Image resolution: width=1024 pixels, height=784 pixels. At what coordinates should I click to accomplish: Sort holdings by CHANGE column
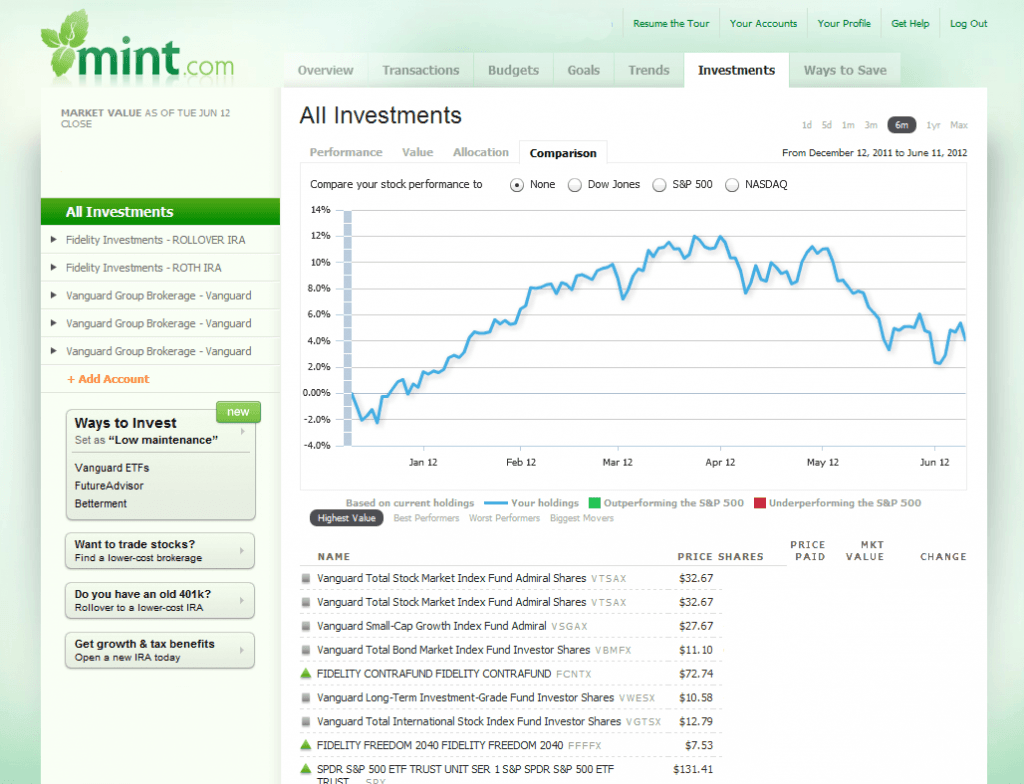coord(943,557)
